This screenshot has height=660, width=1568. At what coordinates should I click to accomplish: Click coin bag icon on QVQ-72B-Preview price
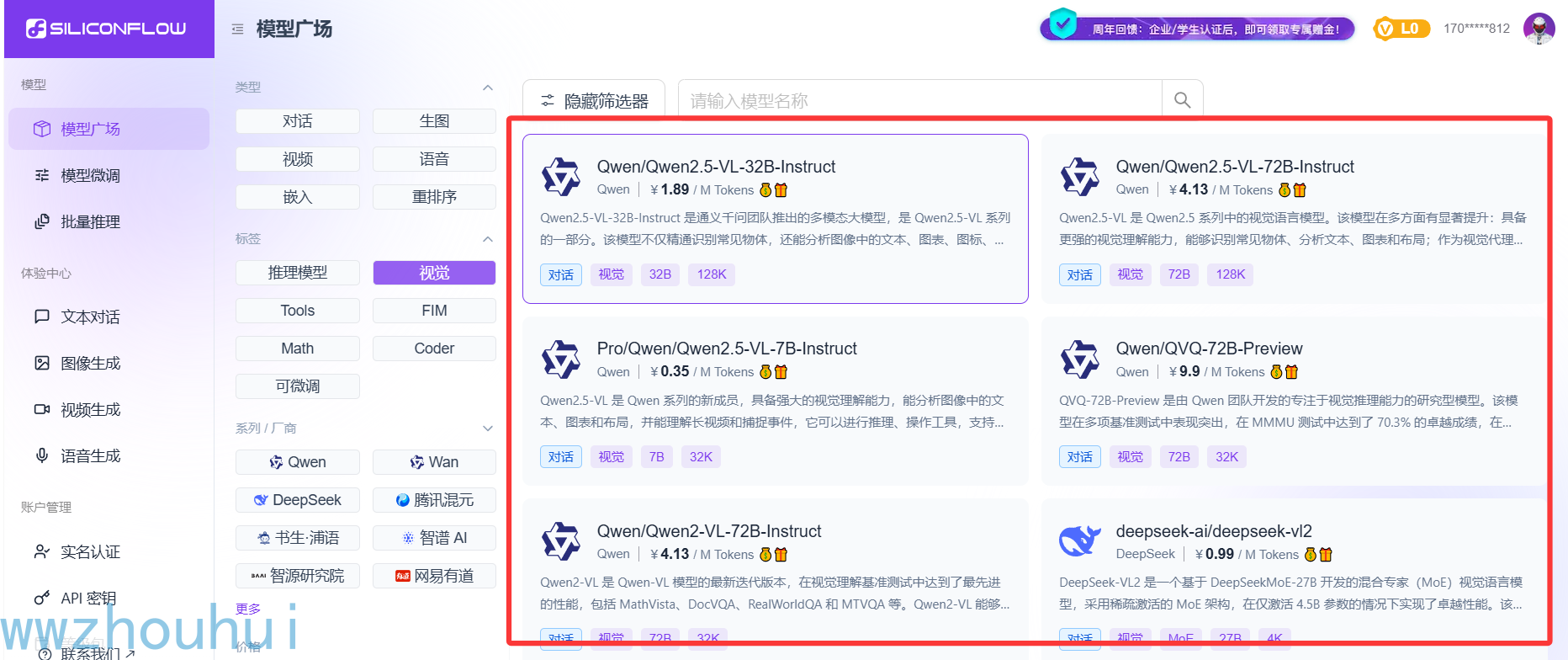point(1276,372)
